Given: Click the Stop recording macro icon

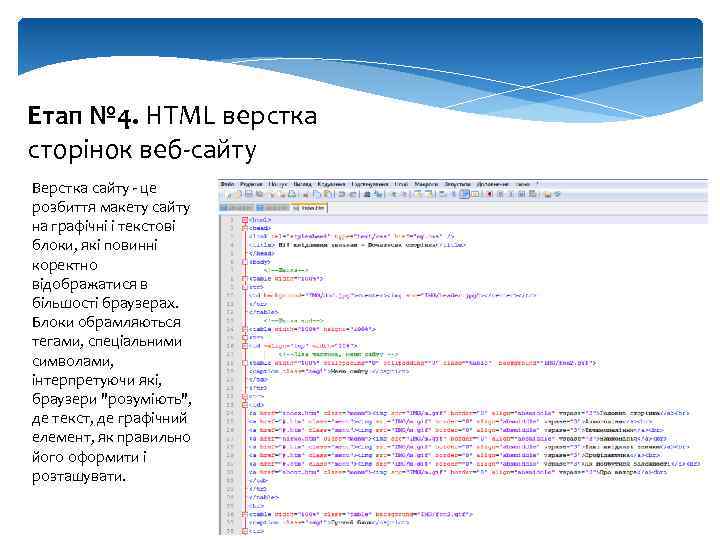Looking at the screenshot, I should [x=500, y=195].
